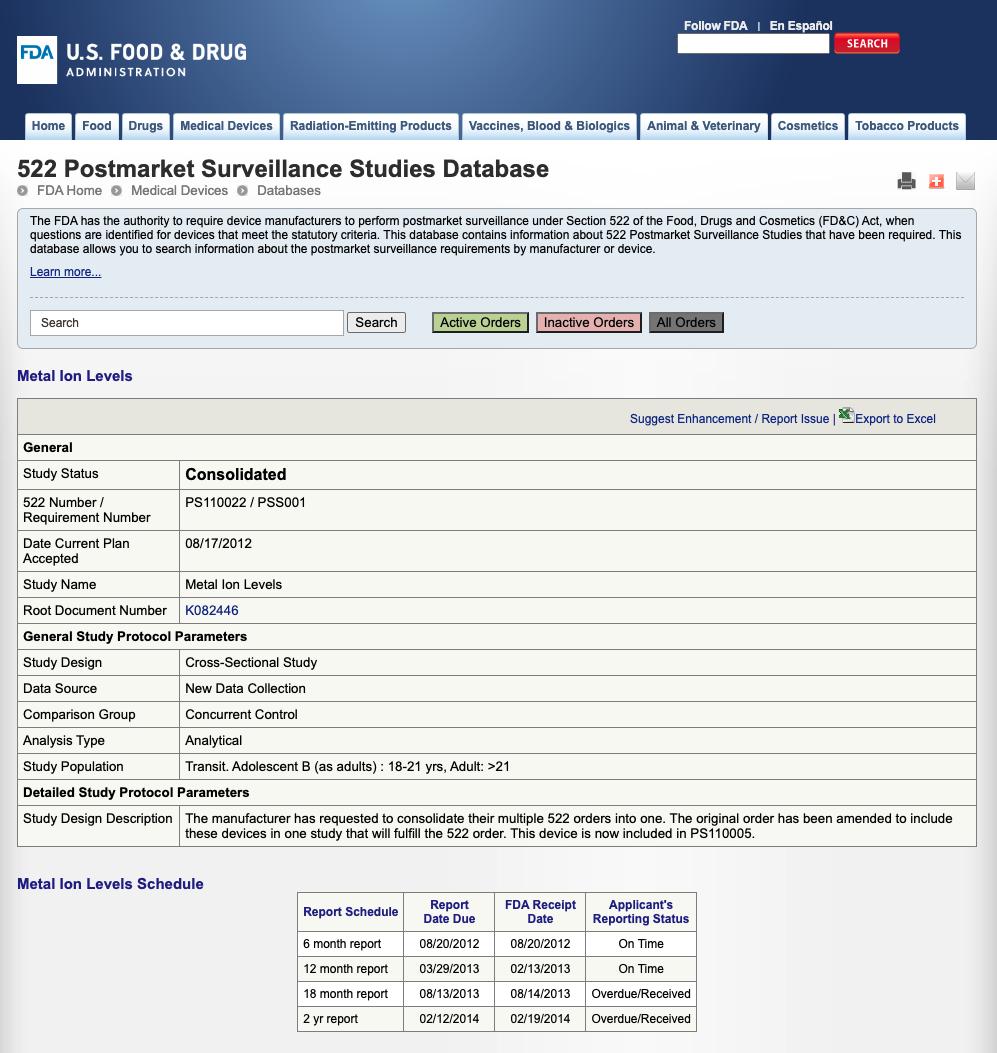The image size is (997, 1053).
Task: Click the Export to Excel link
Action: (895, 419)
